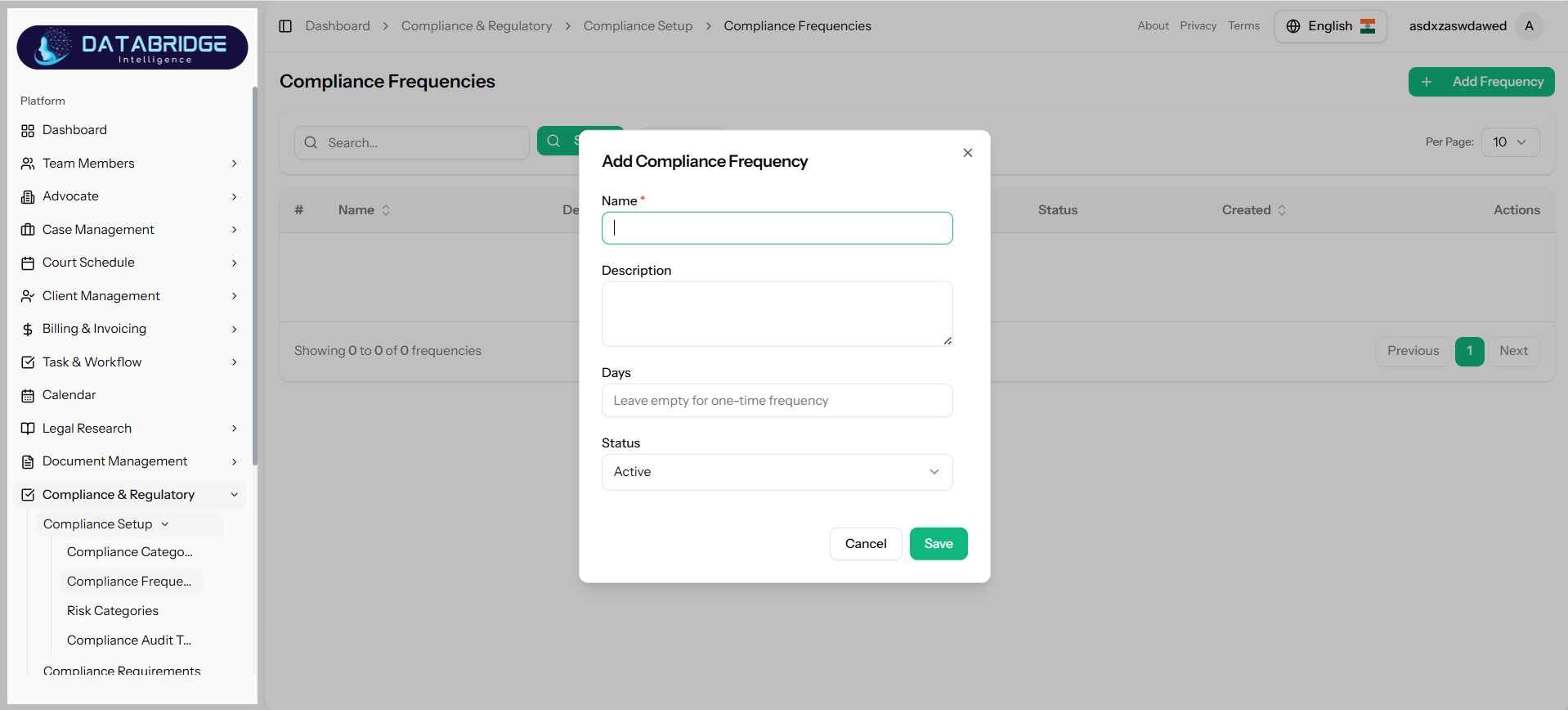The height and width of the screenshot is (710, 1568).
Task: Expand the Client Management chevron
Action: [x=235, y=296]
